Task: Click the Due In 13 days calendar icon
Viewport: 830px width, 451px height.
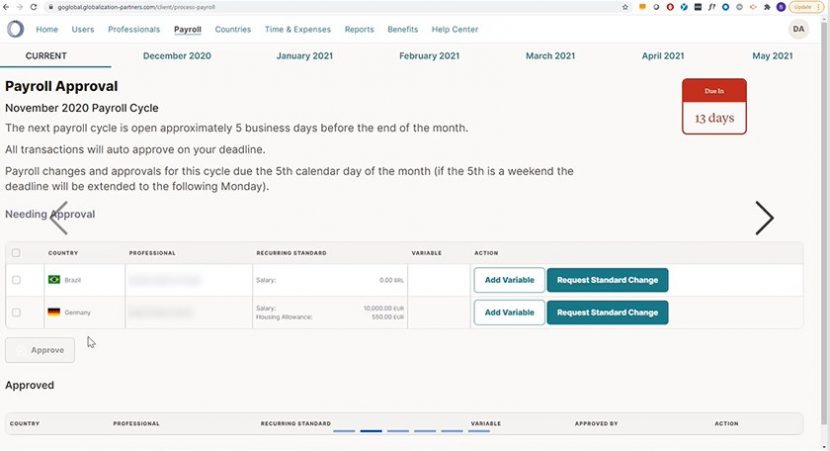Action: click(x=714, y=107)
